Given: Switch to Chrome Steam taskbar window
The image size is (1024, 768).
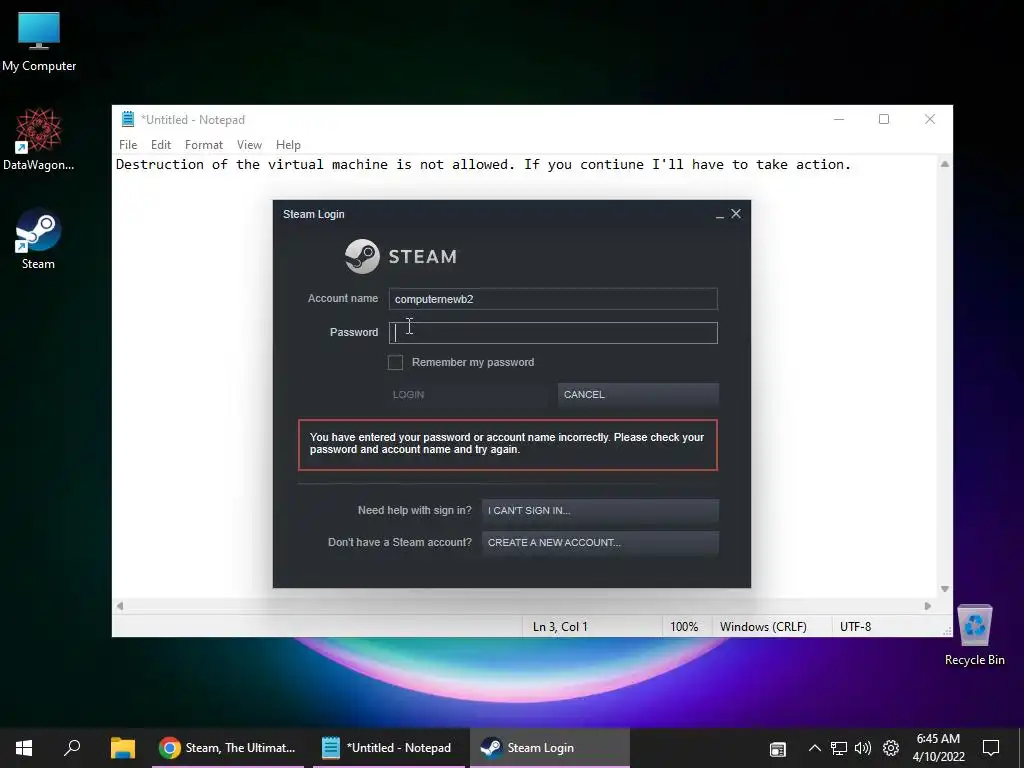Looking at the screenshot, I should pos(228,748).
